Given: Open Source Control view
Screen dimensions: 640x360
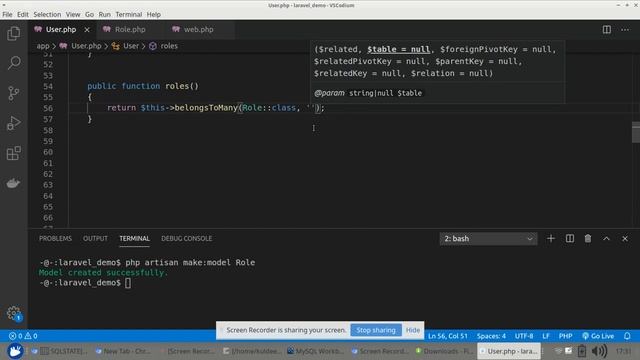Looking at the screenshot, I should pyautogui.click(x=14, y=93).
